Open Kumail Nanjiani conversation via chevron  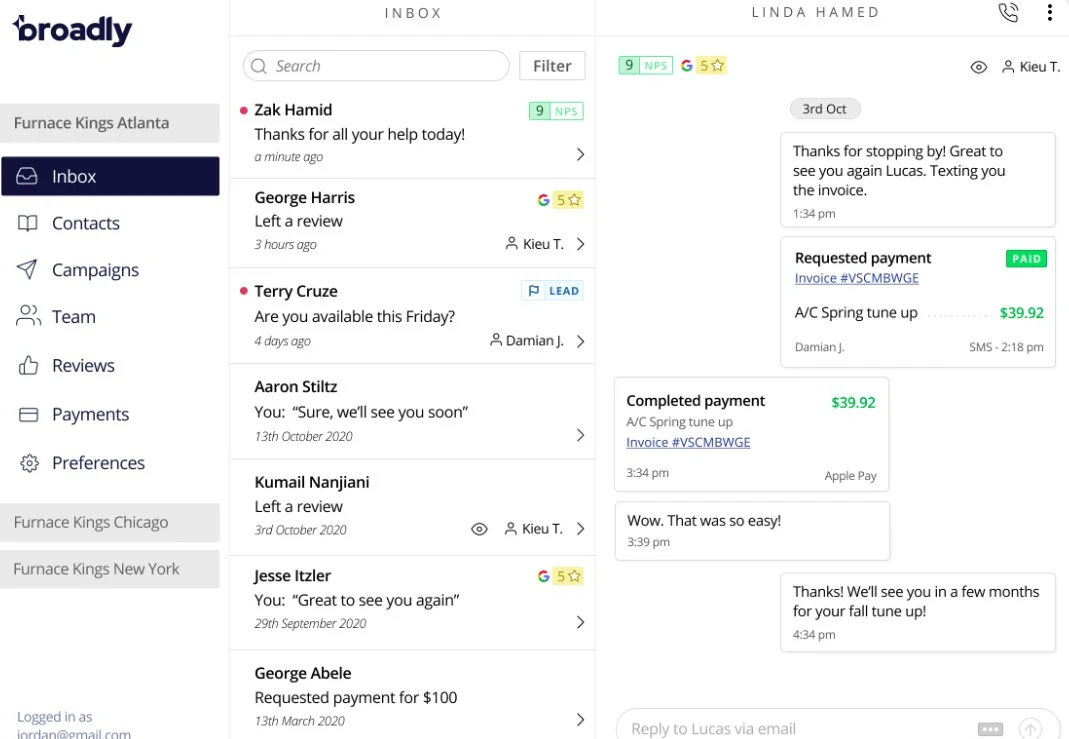(580, 529)
